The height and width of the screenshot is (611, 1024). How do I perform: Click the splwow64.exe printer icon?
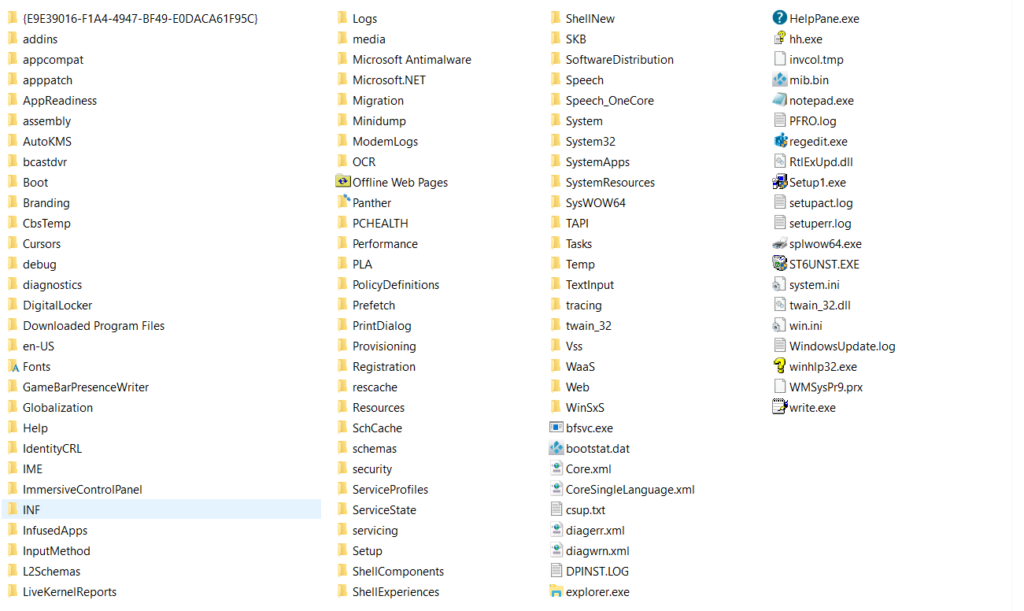click(779, 243)
